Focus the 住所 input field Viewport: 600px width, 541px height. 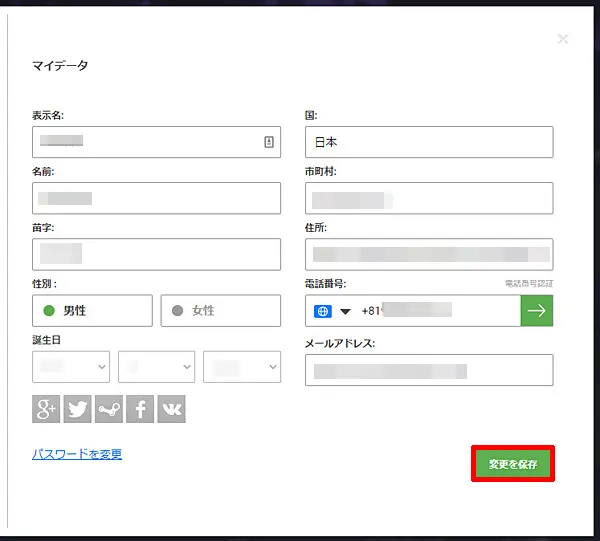[429, 254]
